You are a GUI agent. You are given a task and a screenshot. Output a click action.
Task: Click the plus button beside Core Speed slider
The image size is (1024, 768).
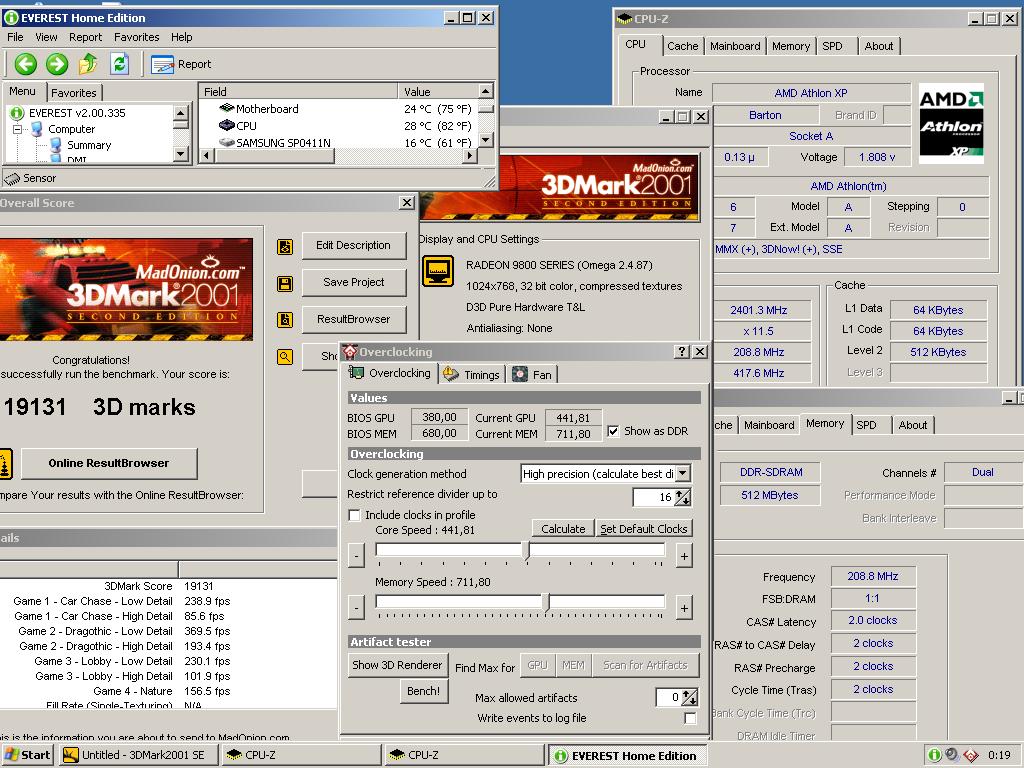click(684, 556)
